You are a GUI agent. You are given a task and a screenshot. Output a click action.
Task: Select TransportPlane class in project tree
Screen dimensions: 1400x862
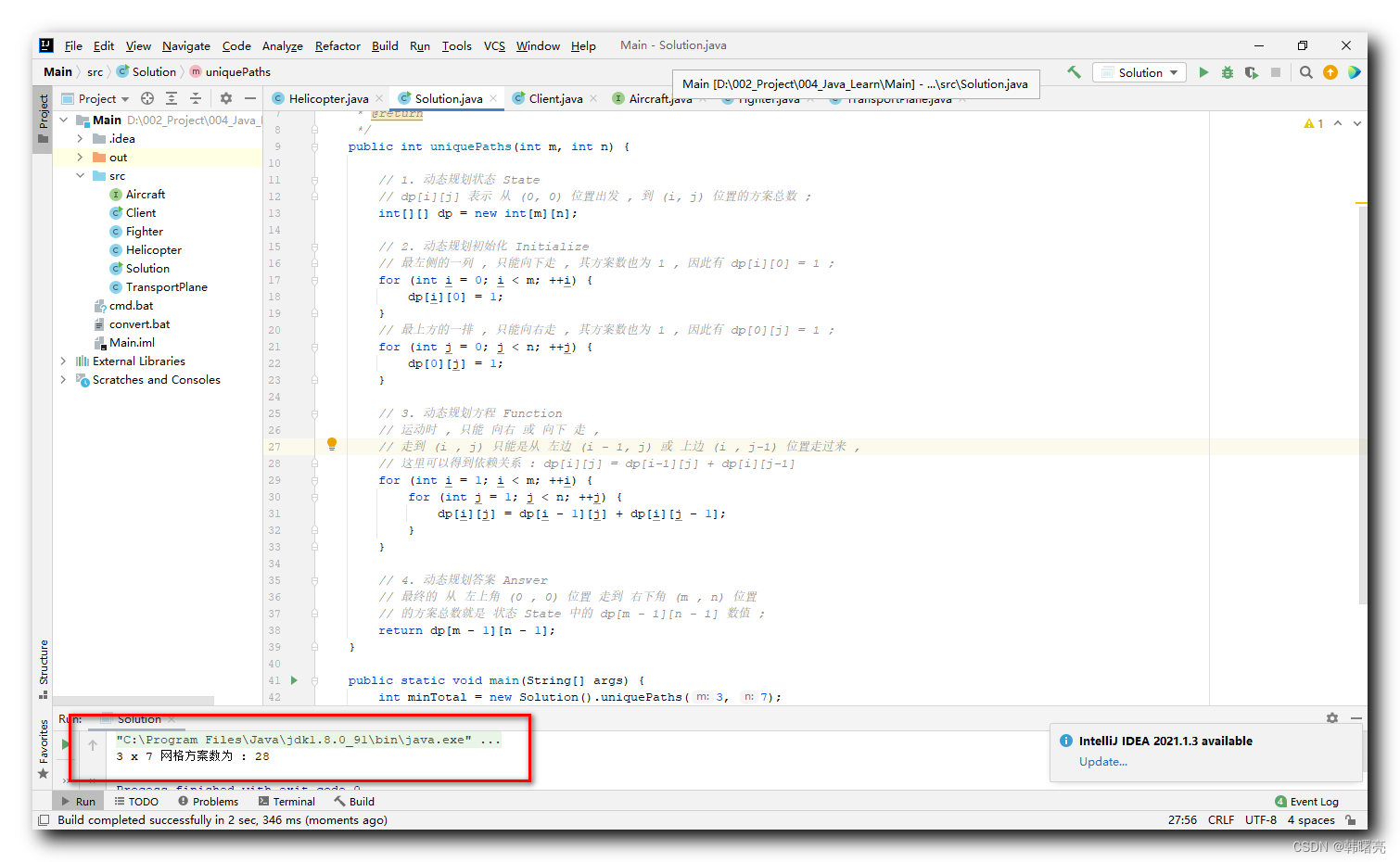coord(166,286)
